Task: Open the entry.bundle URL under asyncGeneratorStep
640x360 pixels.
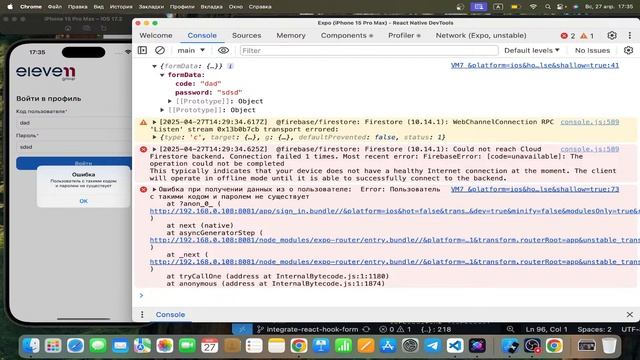Action: click(394, 240)
